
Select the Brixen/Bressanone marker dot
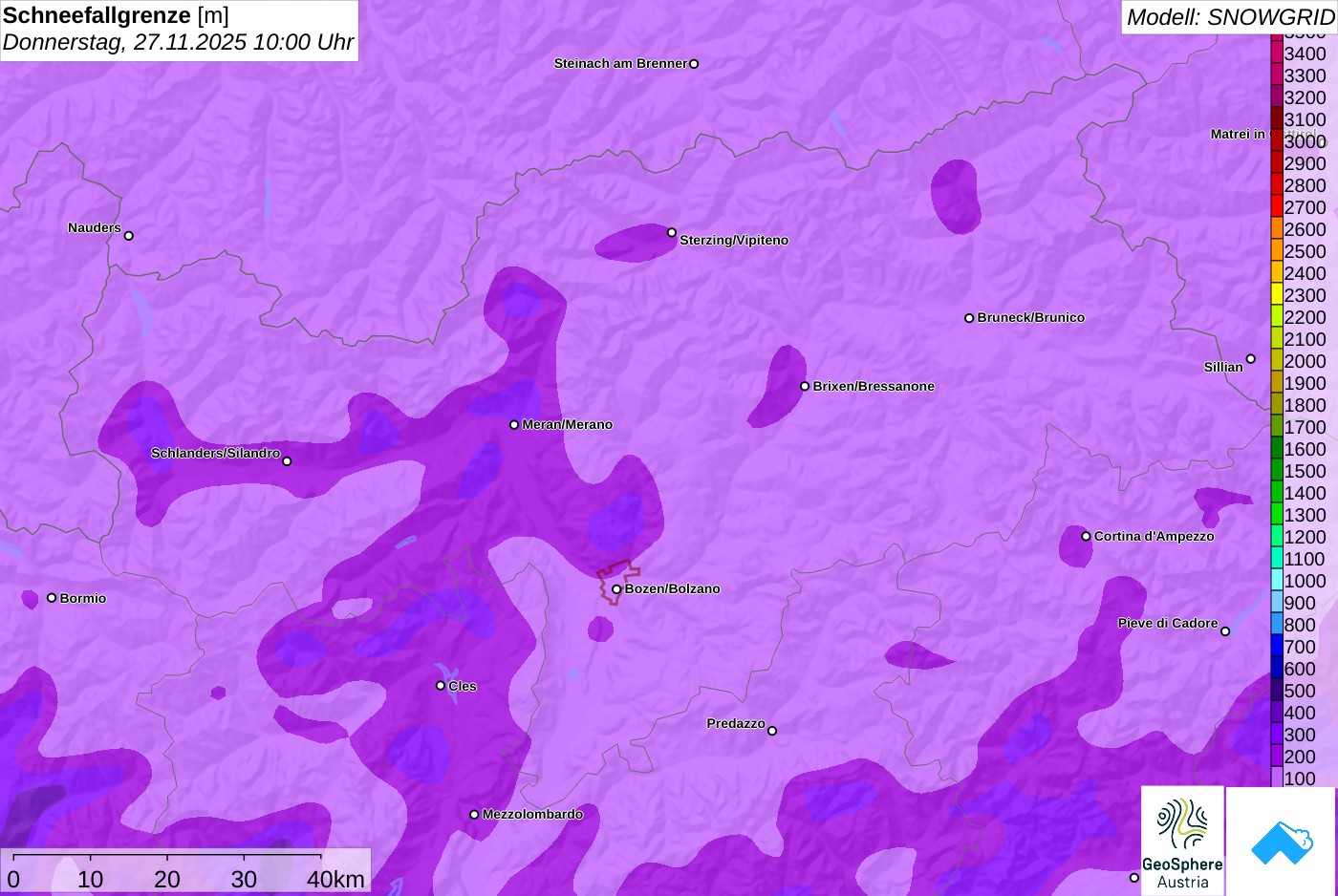805,387
